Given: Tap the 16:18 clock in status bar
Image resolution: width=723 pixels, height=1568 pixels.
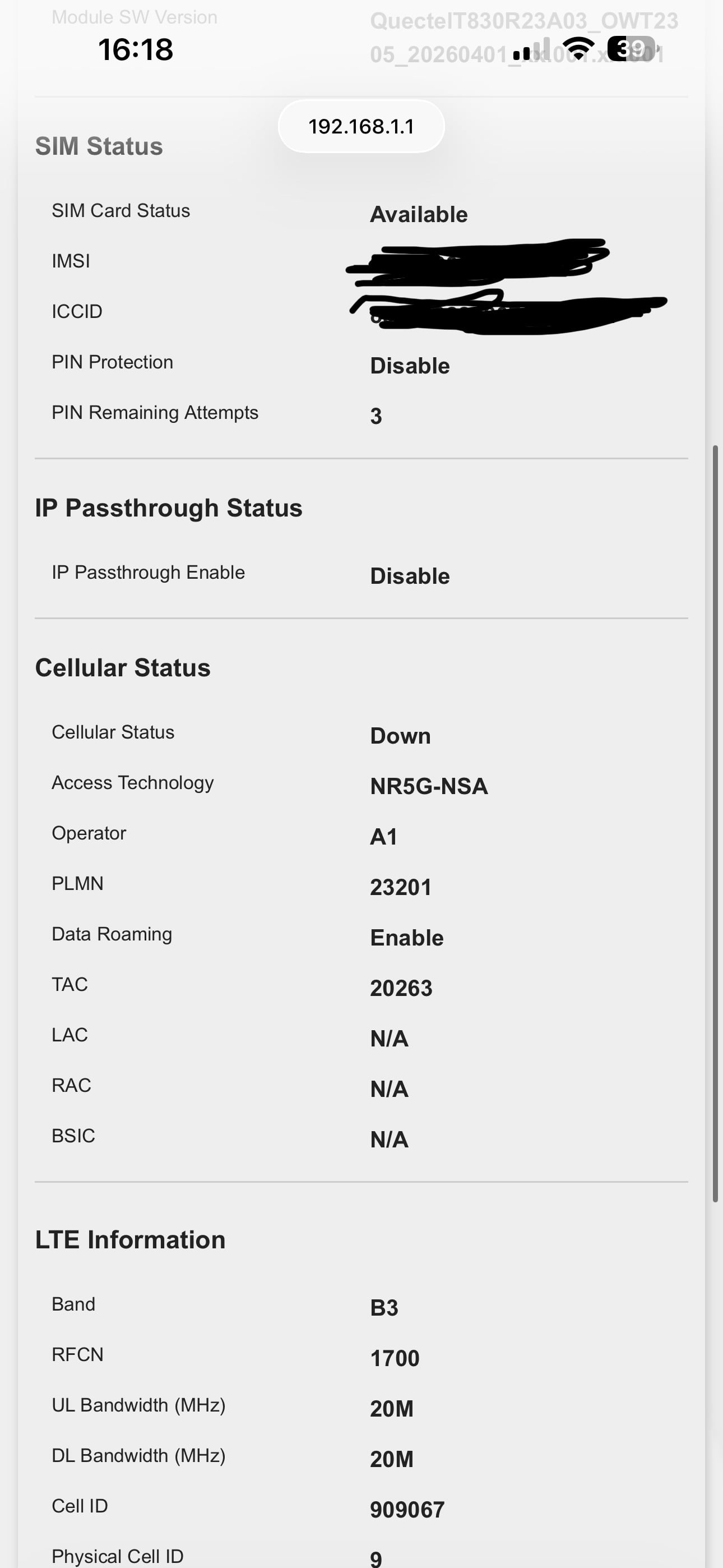Looking at the screenshot, I should (x=136, y=49).
